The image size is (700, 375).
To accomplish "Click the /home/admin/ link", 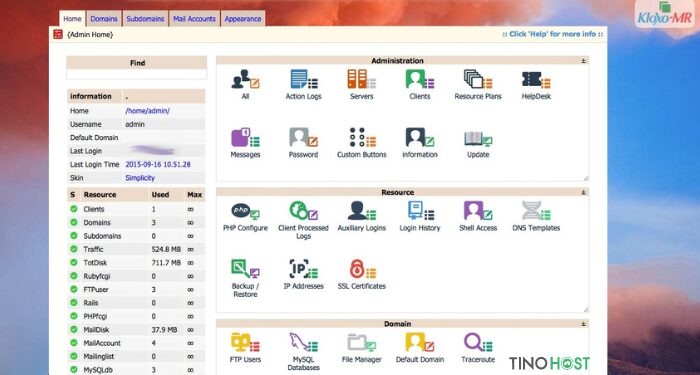I will [x=147, y=111].
